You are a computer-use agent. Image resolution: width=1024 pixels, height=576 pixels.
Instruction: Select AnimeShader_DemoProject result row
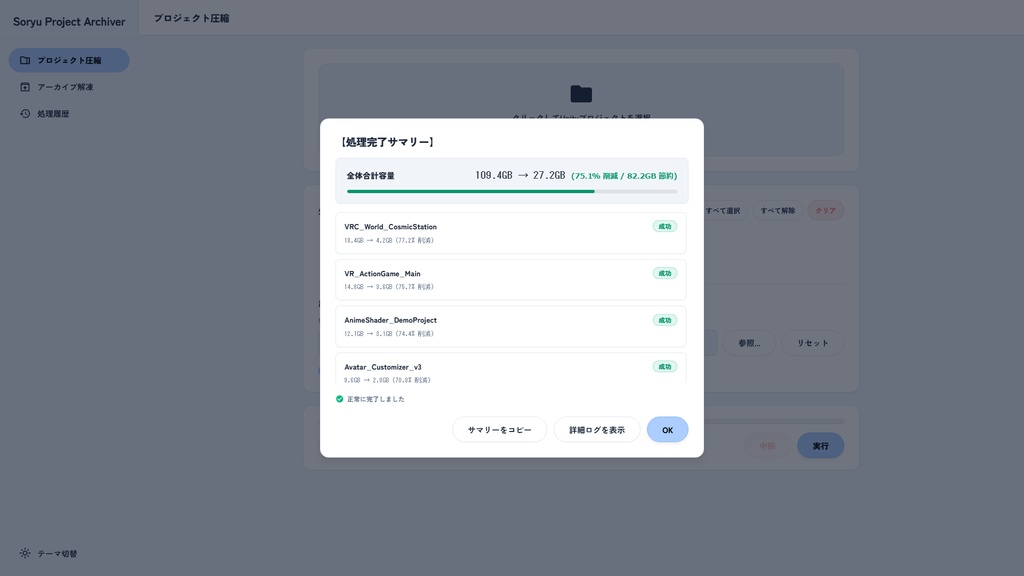[511, 327]
